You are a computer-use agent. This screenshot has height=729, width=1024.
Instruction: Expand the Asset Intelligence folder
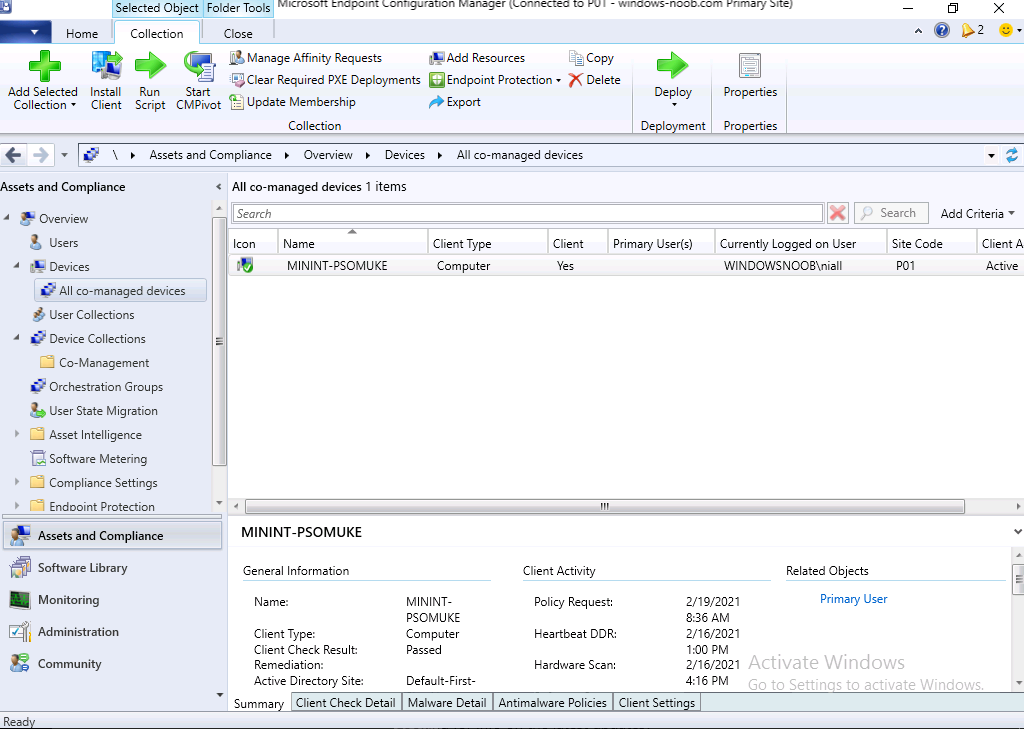click(x=17, y=434)
